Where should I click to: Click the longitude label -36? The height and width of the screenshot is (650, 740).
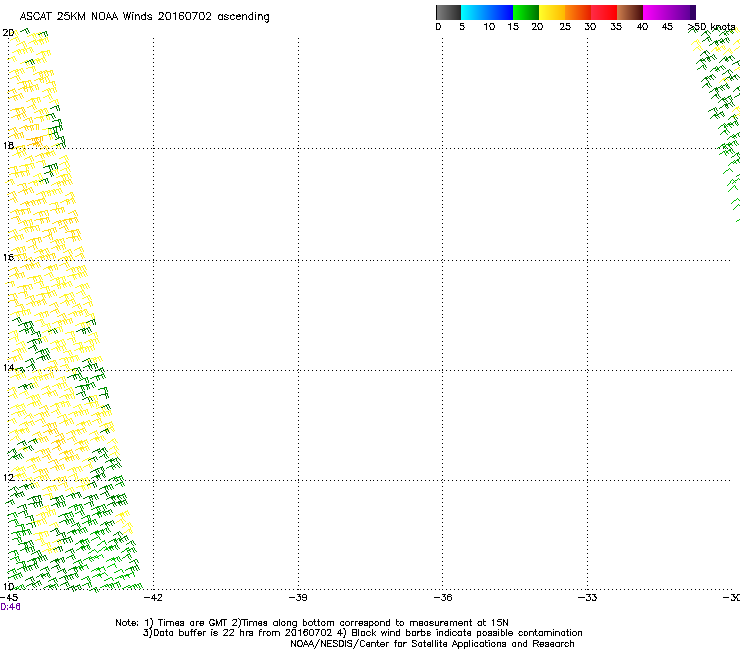tap(443, 598)
